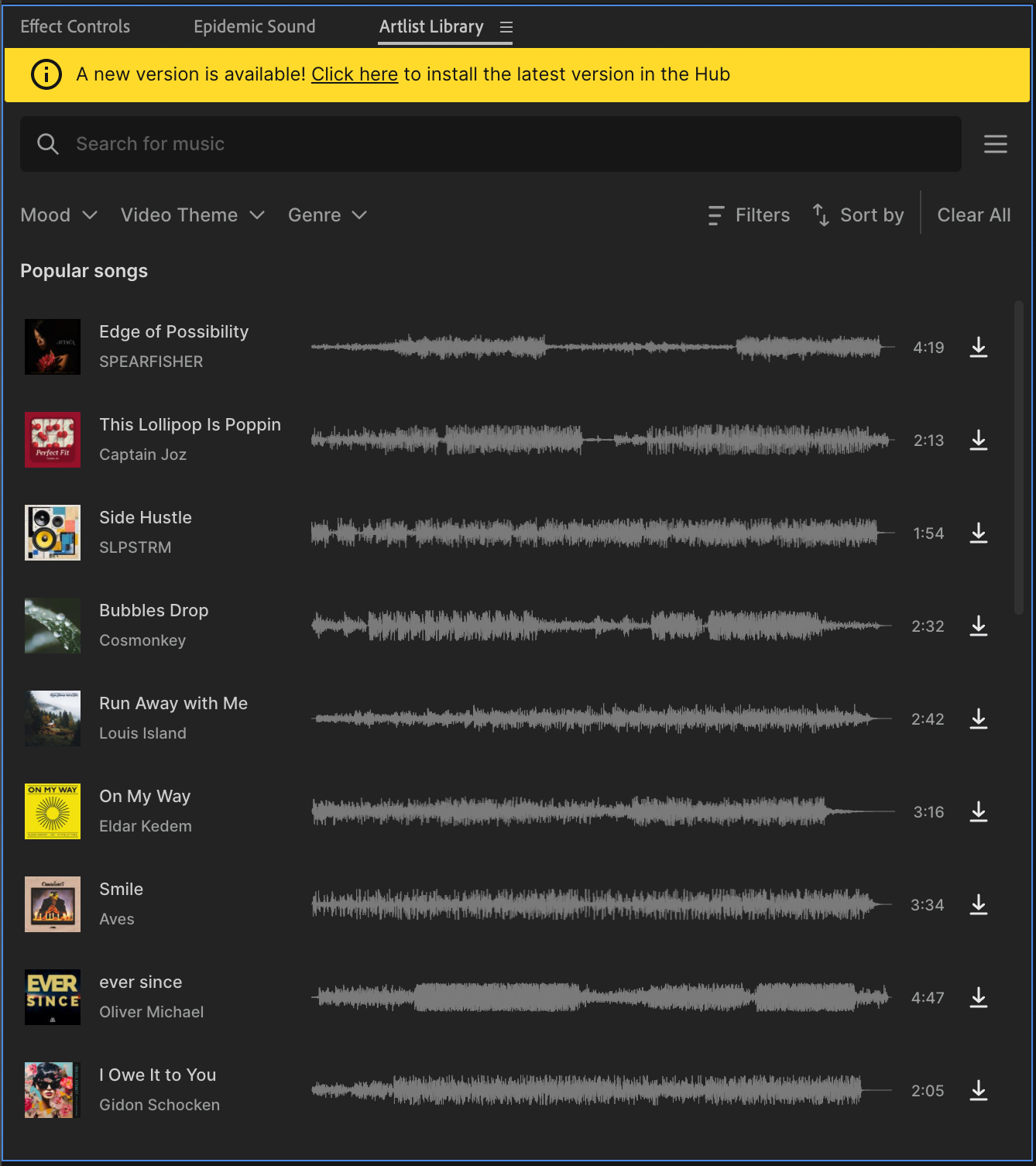Open the Filters panel
Viewport: 1036px width, 1166px height.
click(x=749, y=215)
